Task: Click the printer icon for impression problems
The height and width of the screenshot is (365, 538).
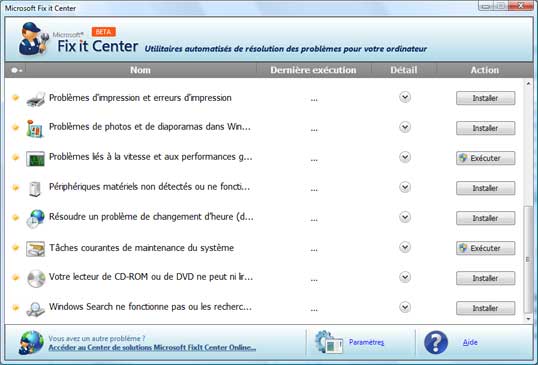Action: [36, 99]
